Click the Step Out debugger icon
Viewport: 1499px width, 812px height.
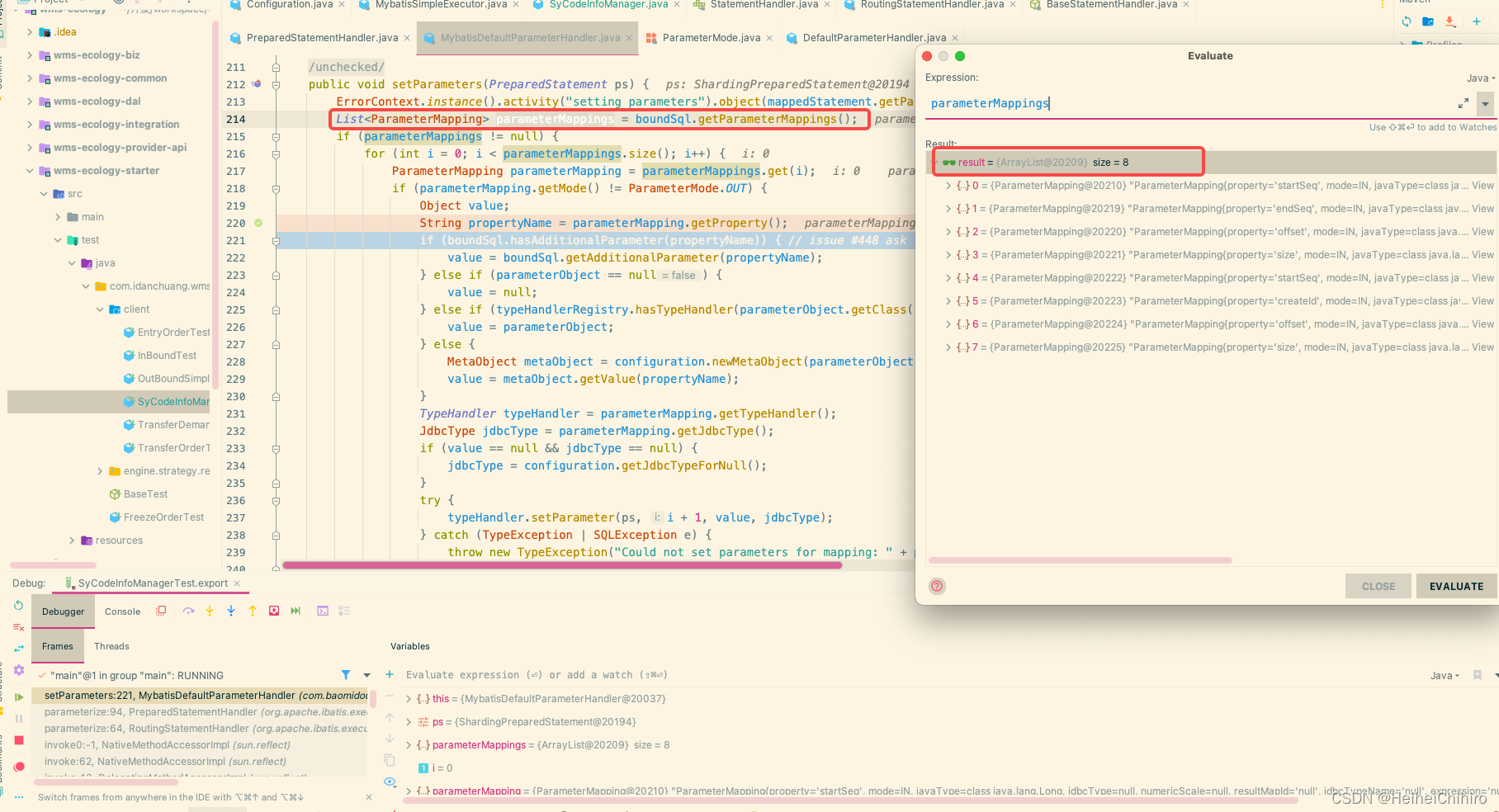pyautogui.click(x=253, y=611)
